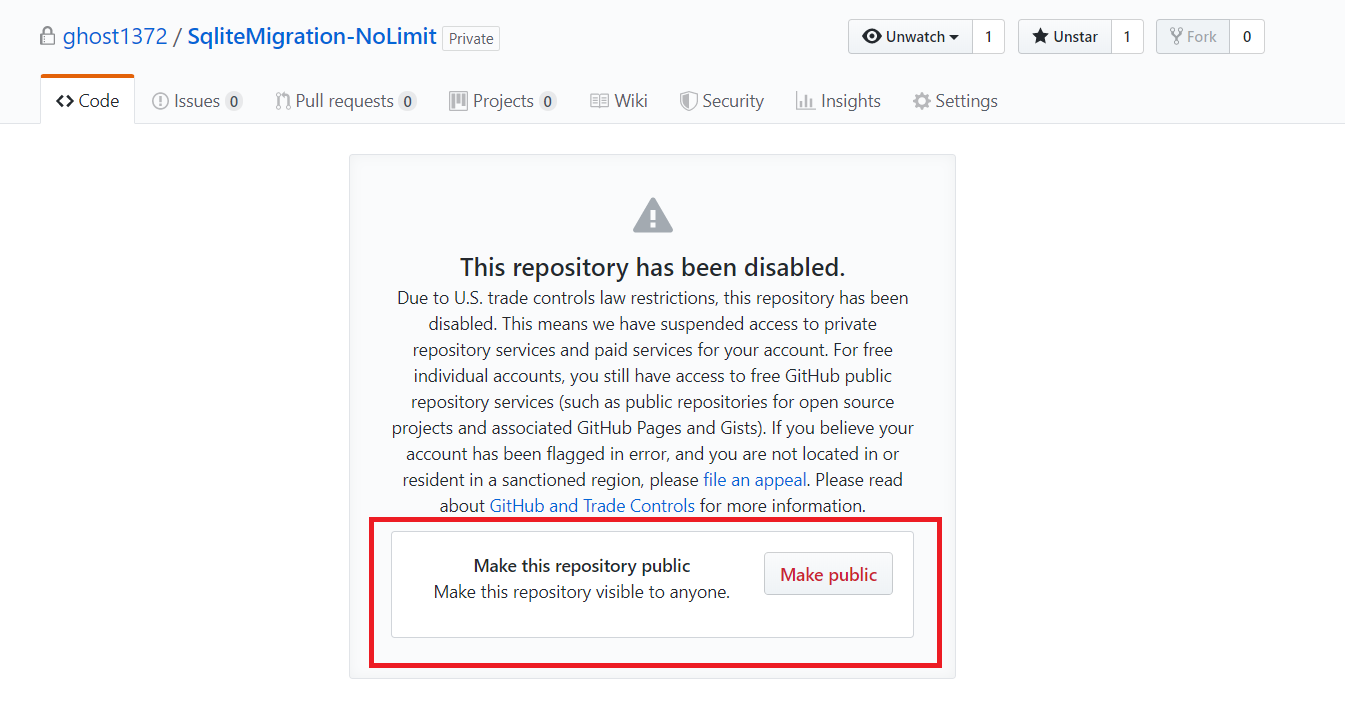Image resolution: width=1345 pixels, height=721 pixels.
Task: Open the repository Settings tab
Action: (x=955, y=101)
